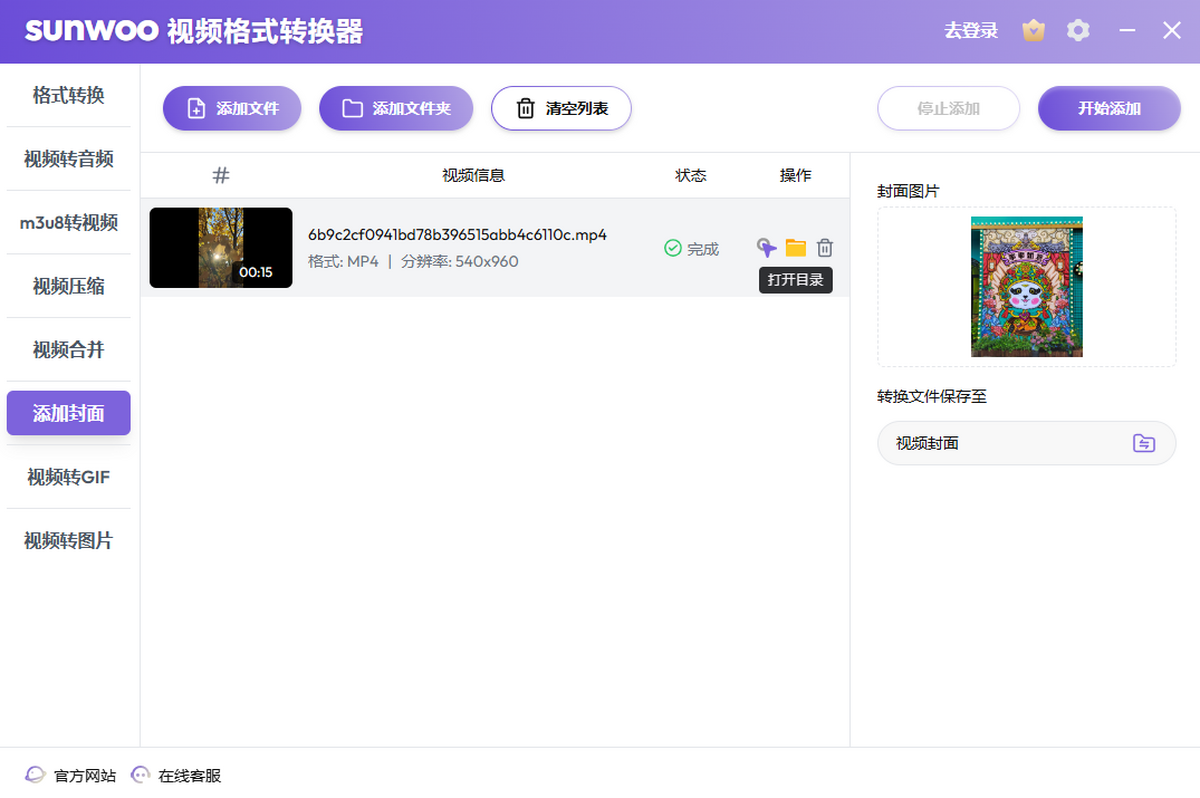Switch to the 格式转换 tab
The height and width of the screenshot is (798, 1200).
68,95
